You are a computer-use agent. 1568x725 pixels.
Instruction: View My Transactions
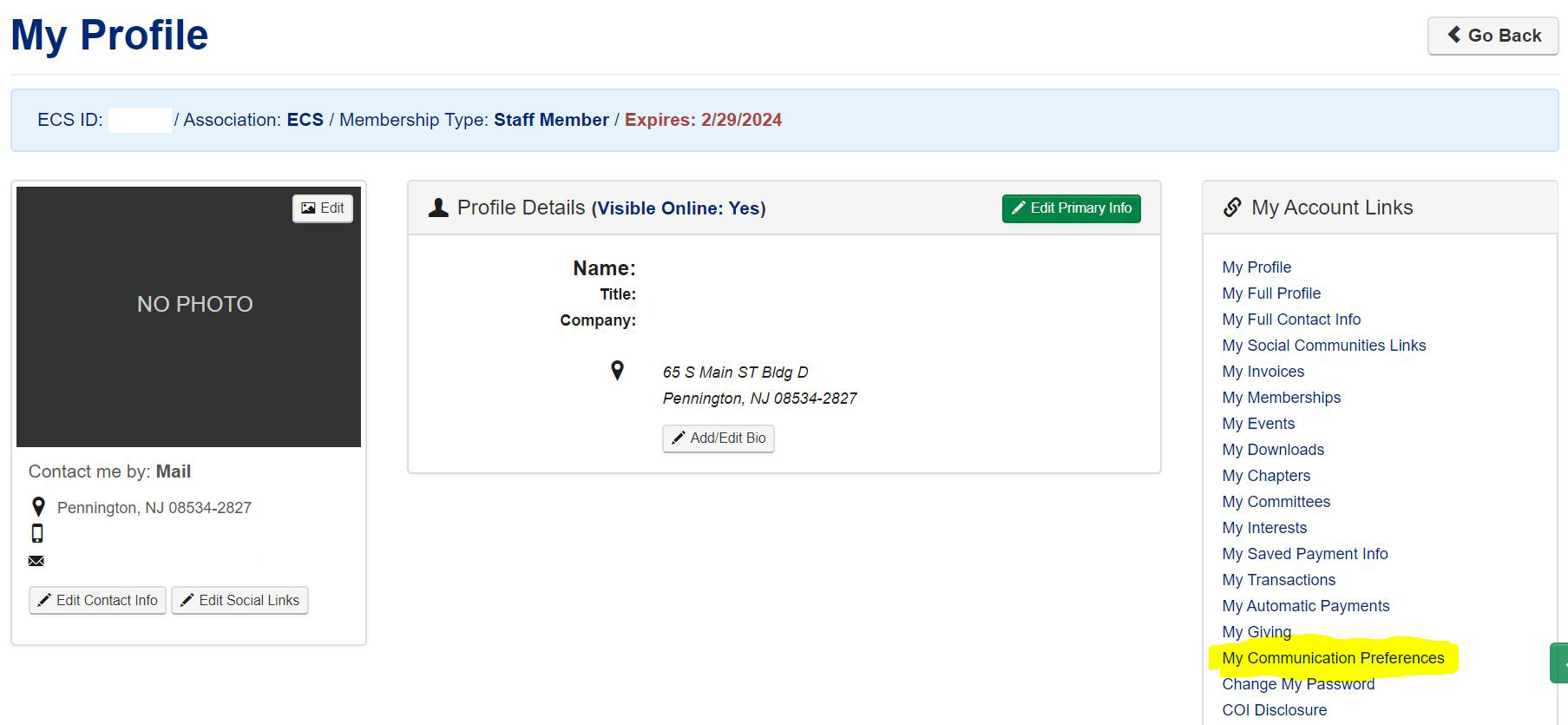(1279, 580)
